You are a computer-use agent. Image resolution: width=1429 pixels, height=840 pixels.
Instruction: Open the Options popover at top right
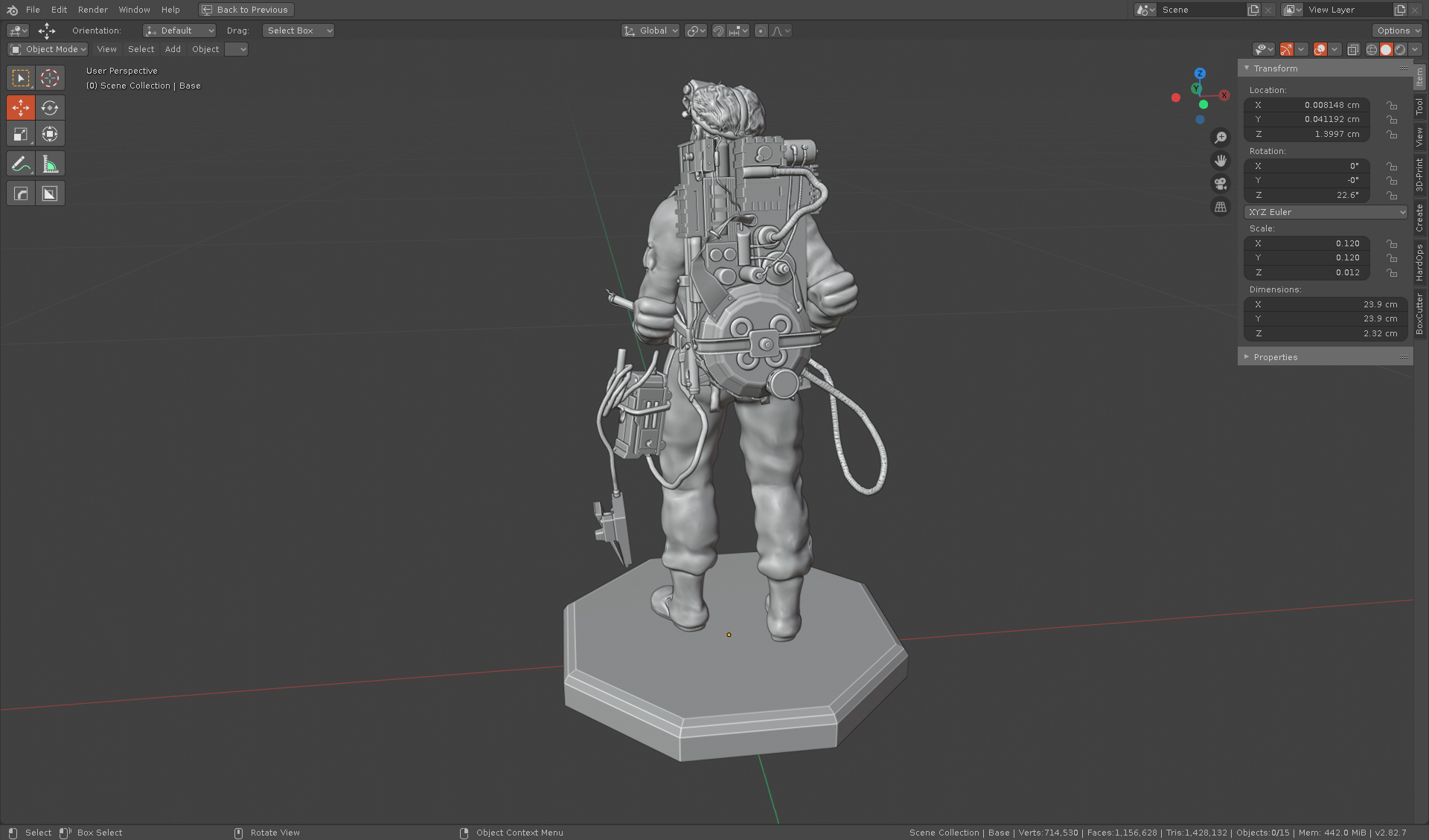tap(1397, 31)
